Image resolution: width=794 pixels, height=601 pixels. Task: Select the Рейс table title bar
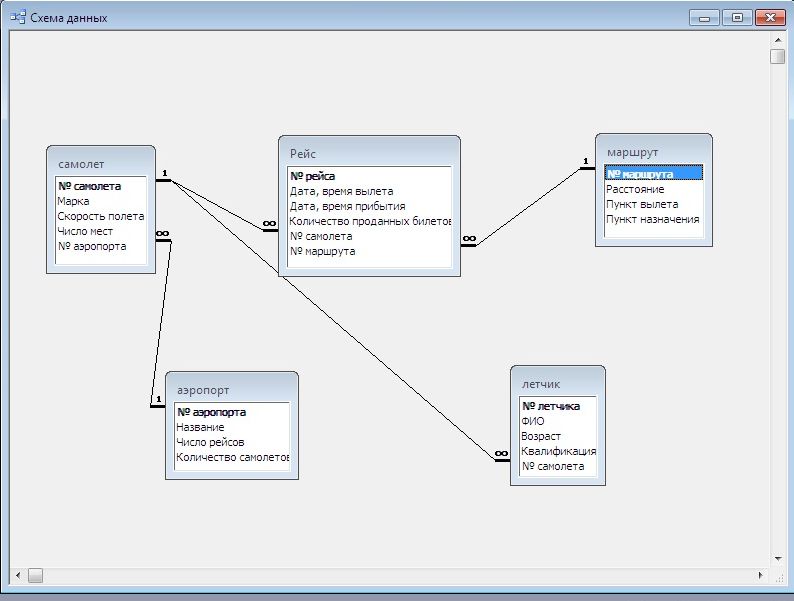(369, 153)
